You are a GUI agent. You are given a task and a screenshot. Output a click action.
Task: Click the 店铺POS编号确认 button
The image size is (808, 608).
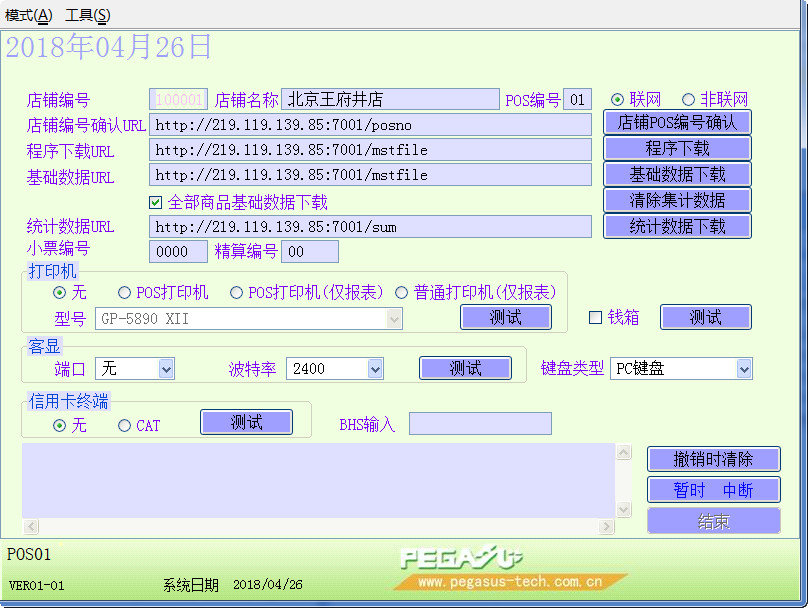point(677,124)
